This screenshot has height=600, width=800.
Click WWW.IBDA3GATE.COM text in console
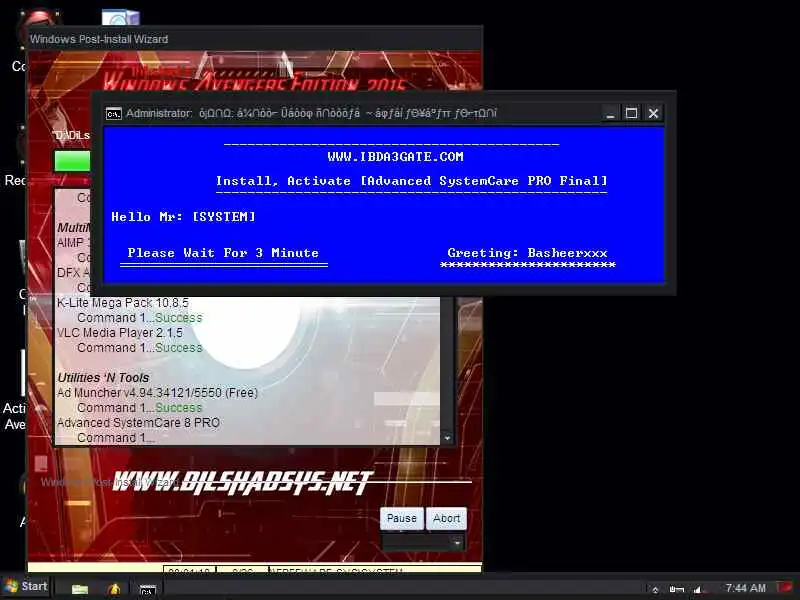[x=395, y=157]
